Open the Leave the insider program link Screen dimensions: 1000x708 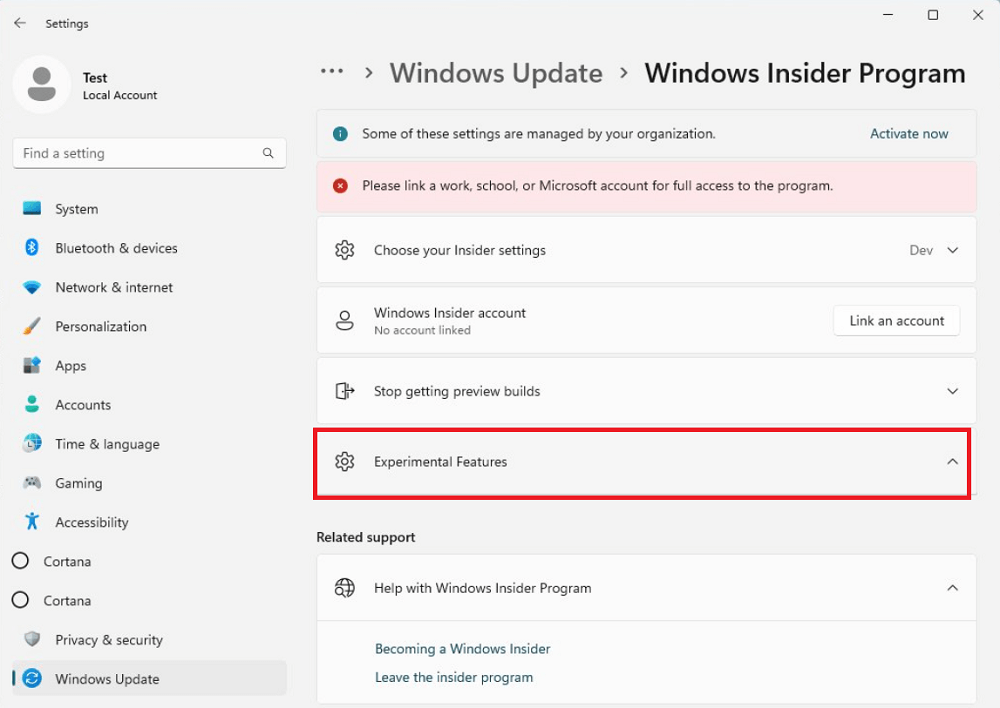coord(453,677)
